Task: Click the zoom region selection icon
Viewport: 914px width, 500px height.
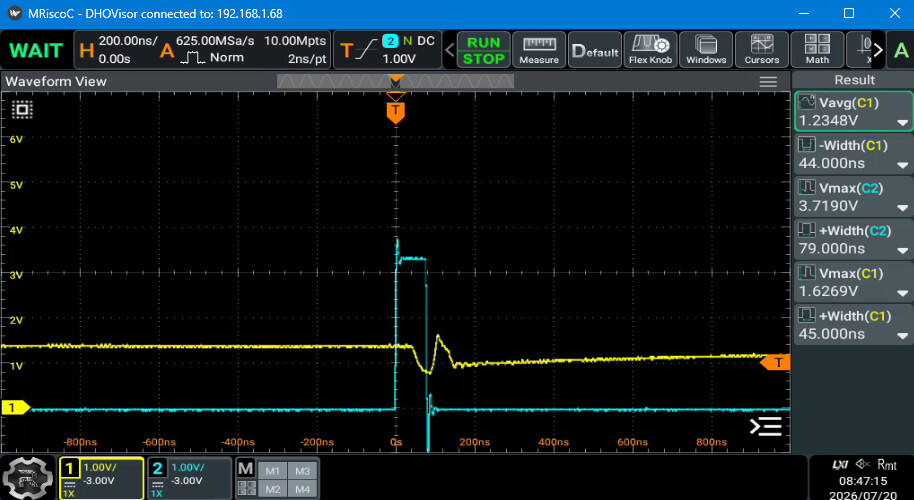Action: click(22, 110)
